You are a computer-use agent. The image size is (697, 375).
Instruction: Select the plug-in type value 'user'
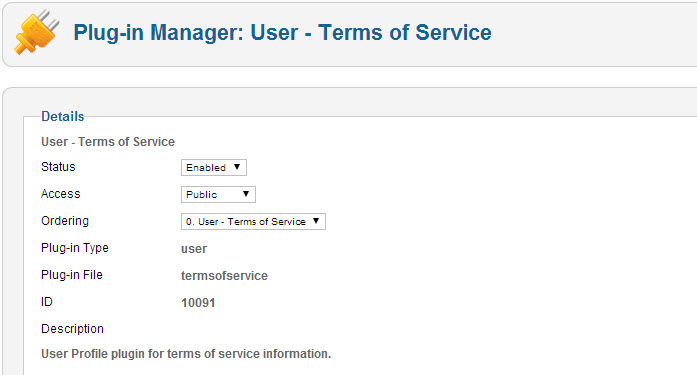click(194, 249)
